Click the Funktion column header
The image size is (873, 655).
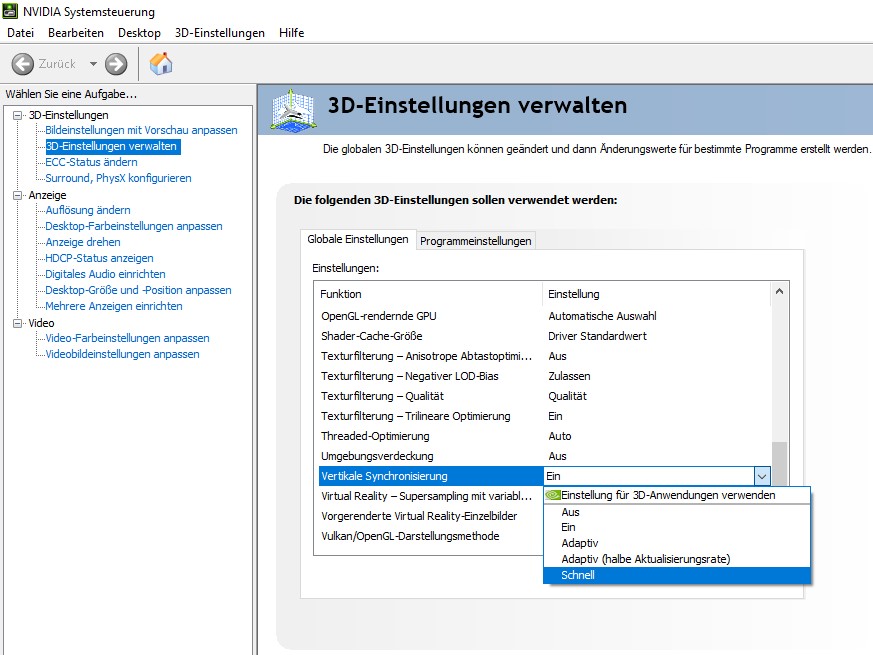(x=429, y=294)
